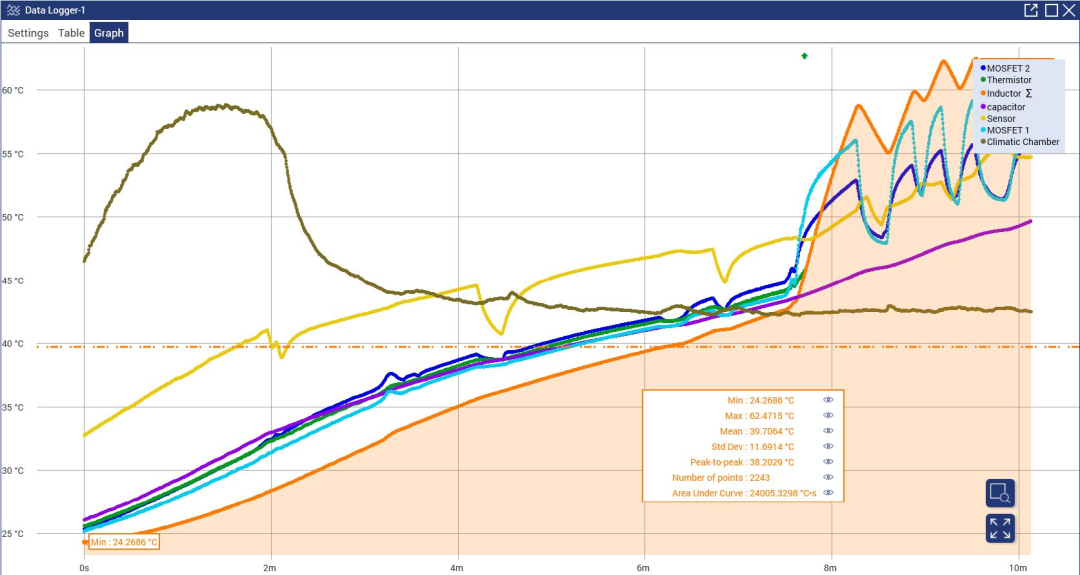Image resolution: width=1080 pixels, height=575 pixels.
Task: Toggle the Peak-to-peak eye icon
Action: pos(829,462)
